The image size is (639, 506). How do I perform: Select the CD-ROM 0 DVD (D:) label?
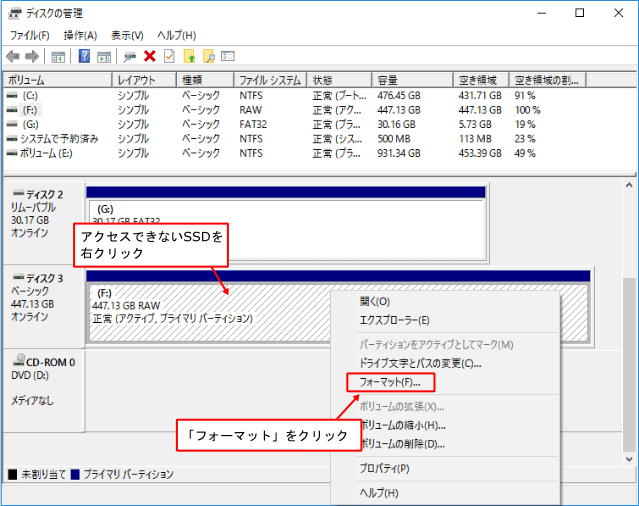(44, 390)
